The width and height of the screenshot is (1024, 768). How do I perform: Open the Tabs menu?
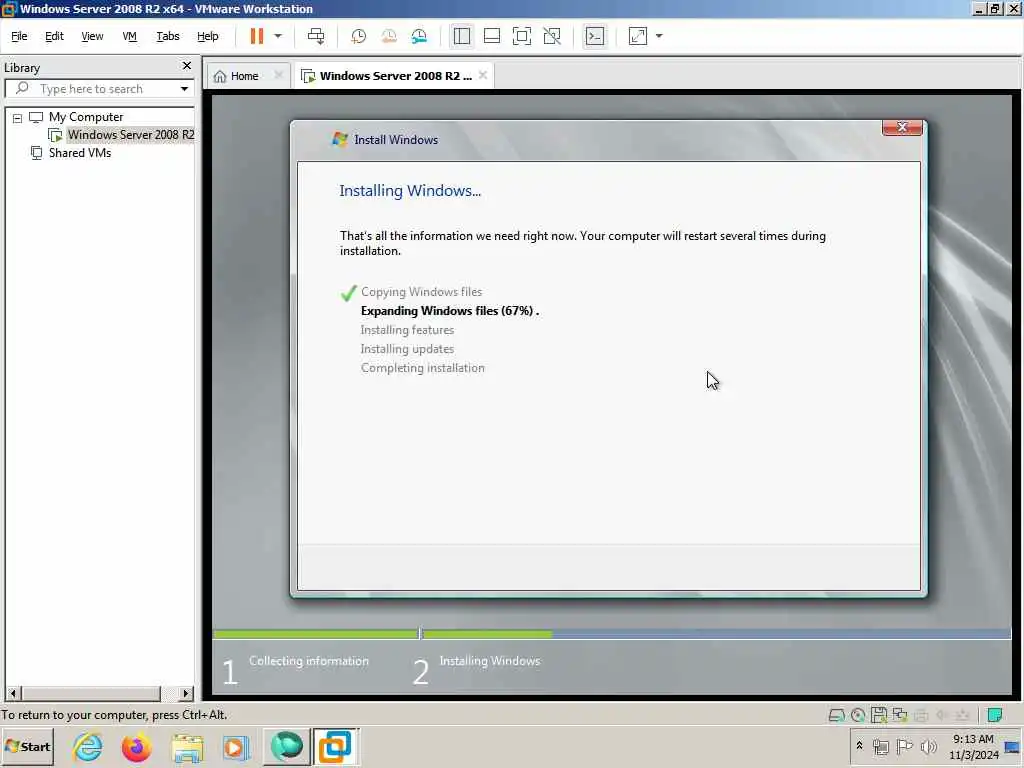[x=168, y=36]
